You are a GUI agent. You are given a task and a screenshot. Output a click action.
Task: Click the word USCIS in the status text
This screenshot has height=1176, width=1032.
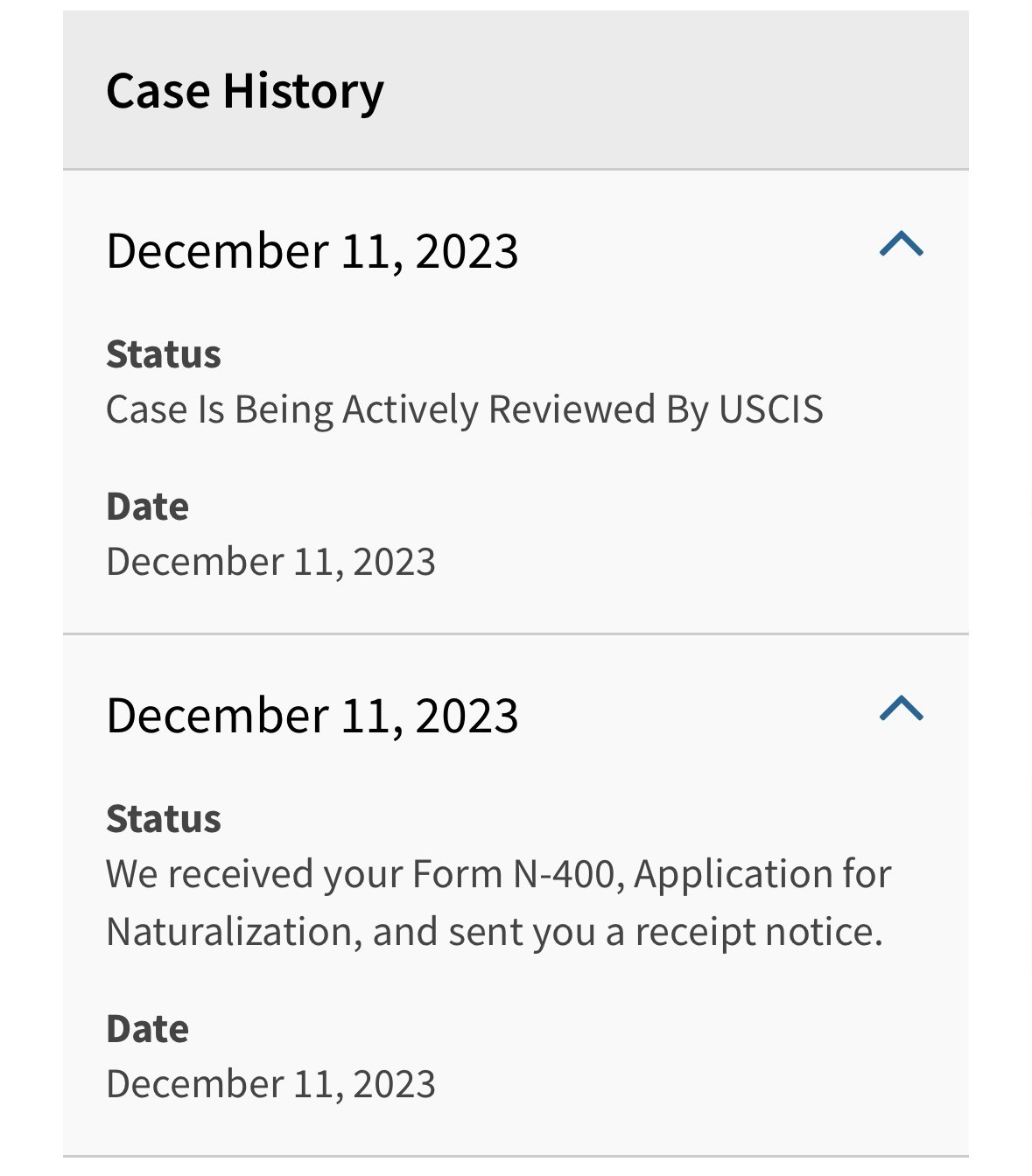coord(770,409)
